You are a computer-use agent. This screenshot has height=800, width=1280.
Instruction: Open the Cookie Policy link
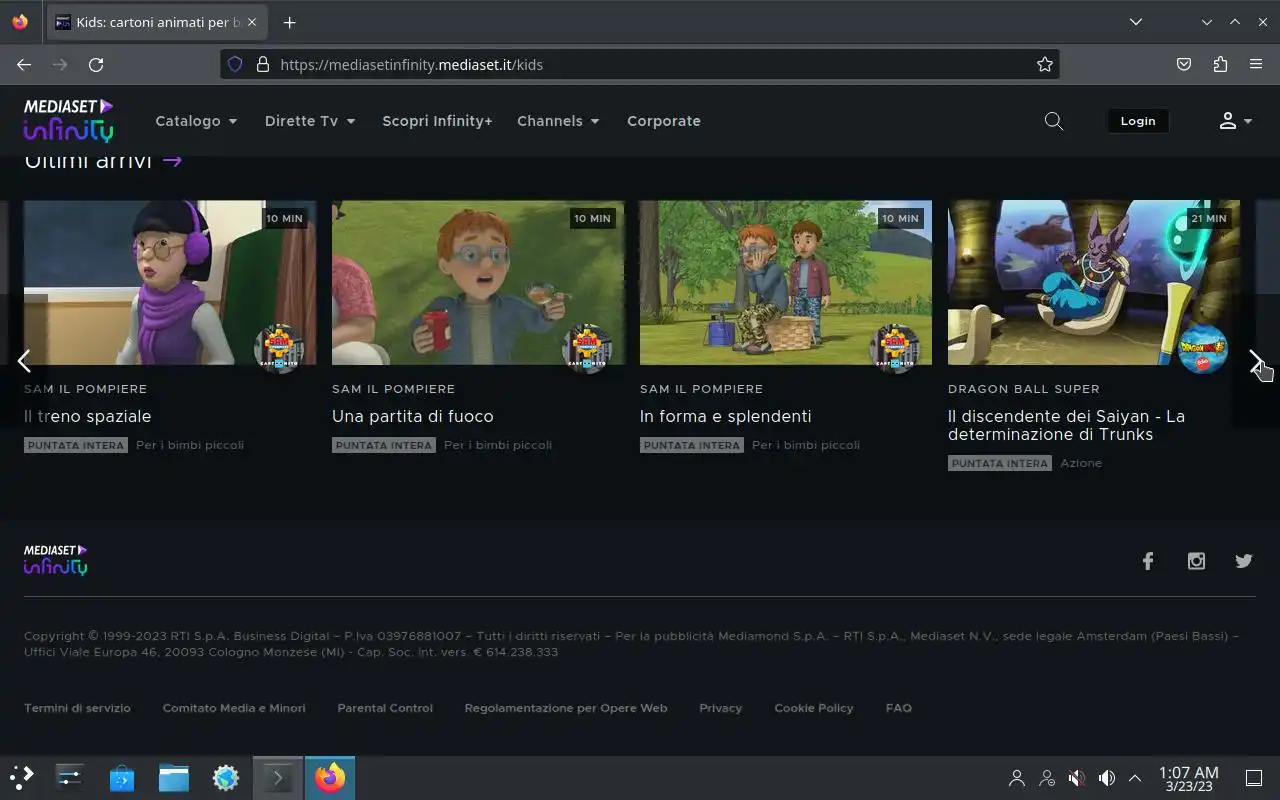pos(814,708)
